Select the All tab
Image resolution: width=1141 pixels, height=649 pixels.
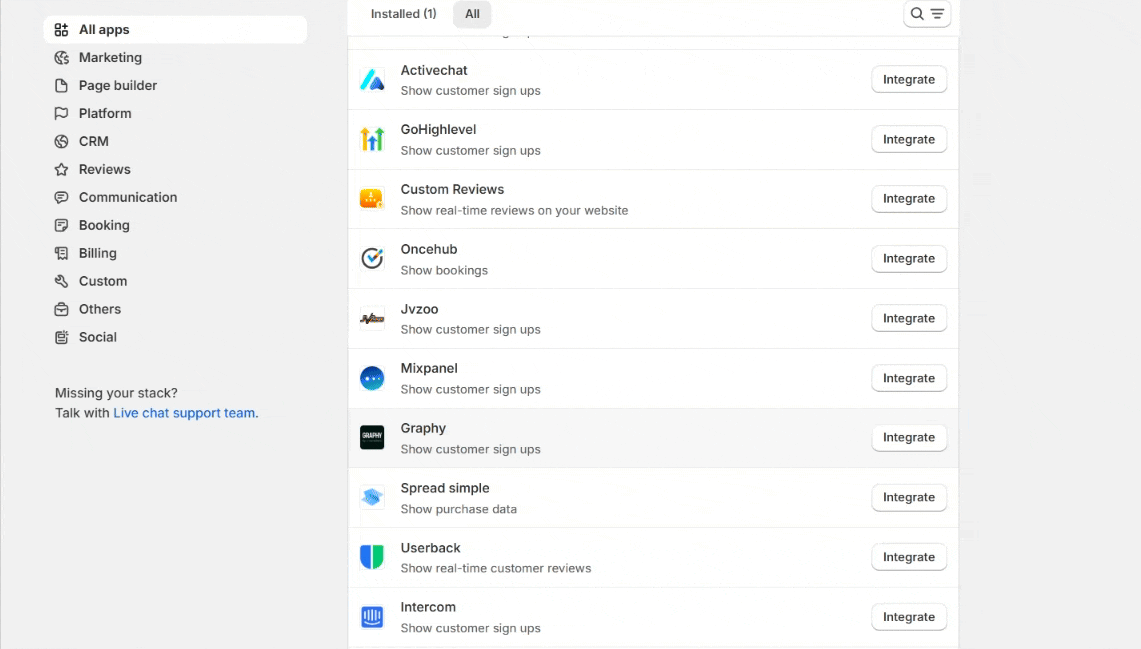click(x=472, y=14)
